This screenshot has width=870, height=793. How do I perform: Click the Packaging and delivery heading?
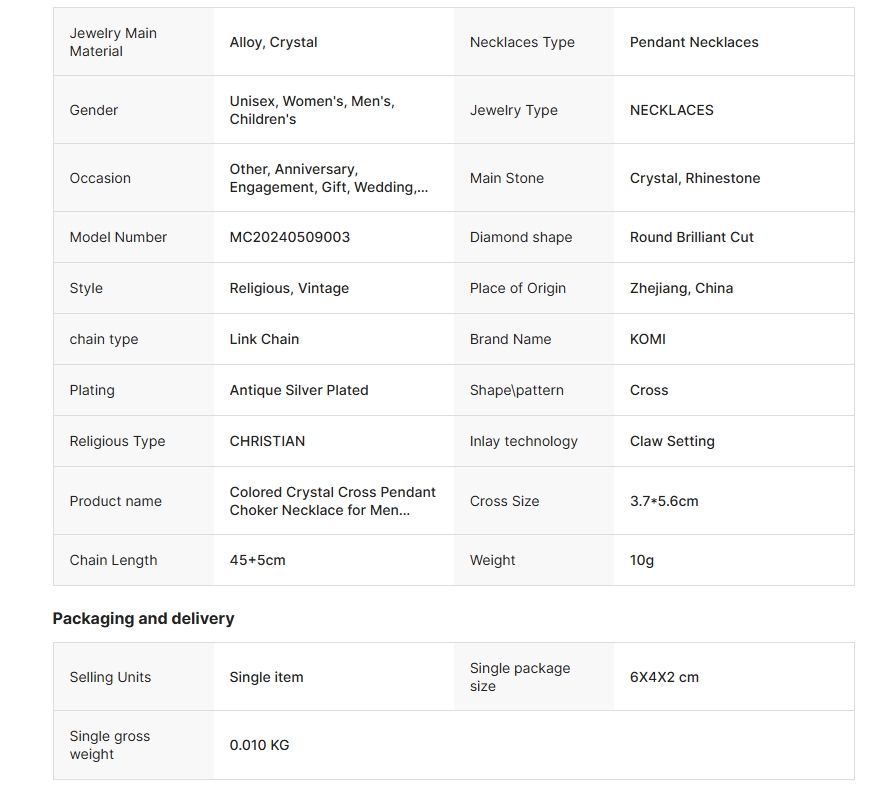pos(143,618)
